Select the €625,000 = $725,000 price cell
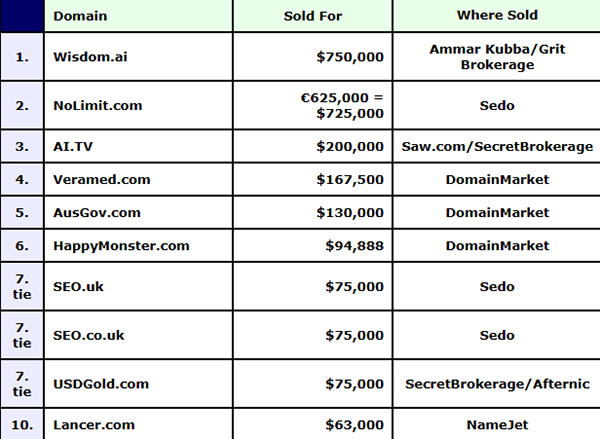Image resolution: width=600 pixels, height=439 pixels. (x=340, y=105)
